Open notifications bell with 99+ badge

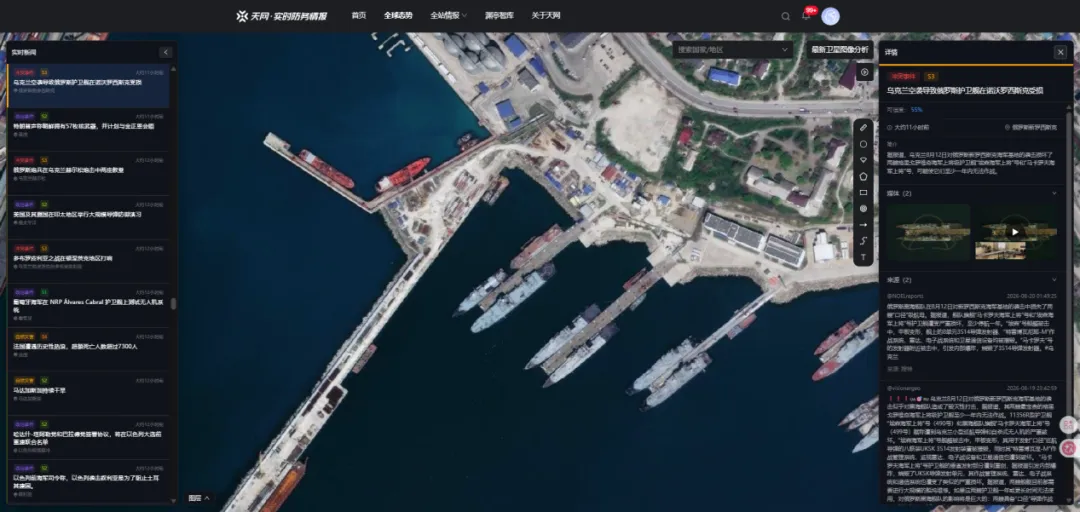click(x=807, y=15)
